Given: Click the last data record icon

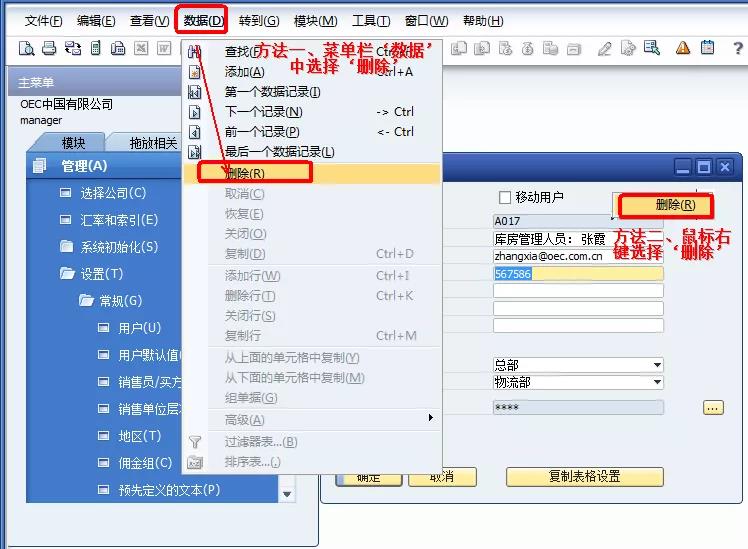Looking at the screenshot, I should 195,152.
